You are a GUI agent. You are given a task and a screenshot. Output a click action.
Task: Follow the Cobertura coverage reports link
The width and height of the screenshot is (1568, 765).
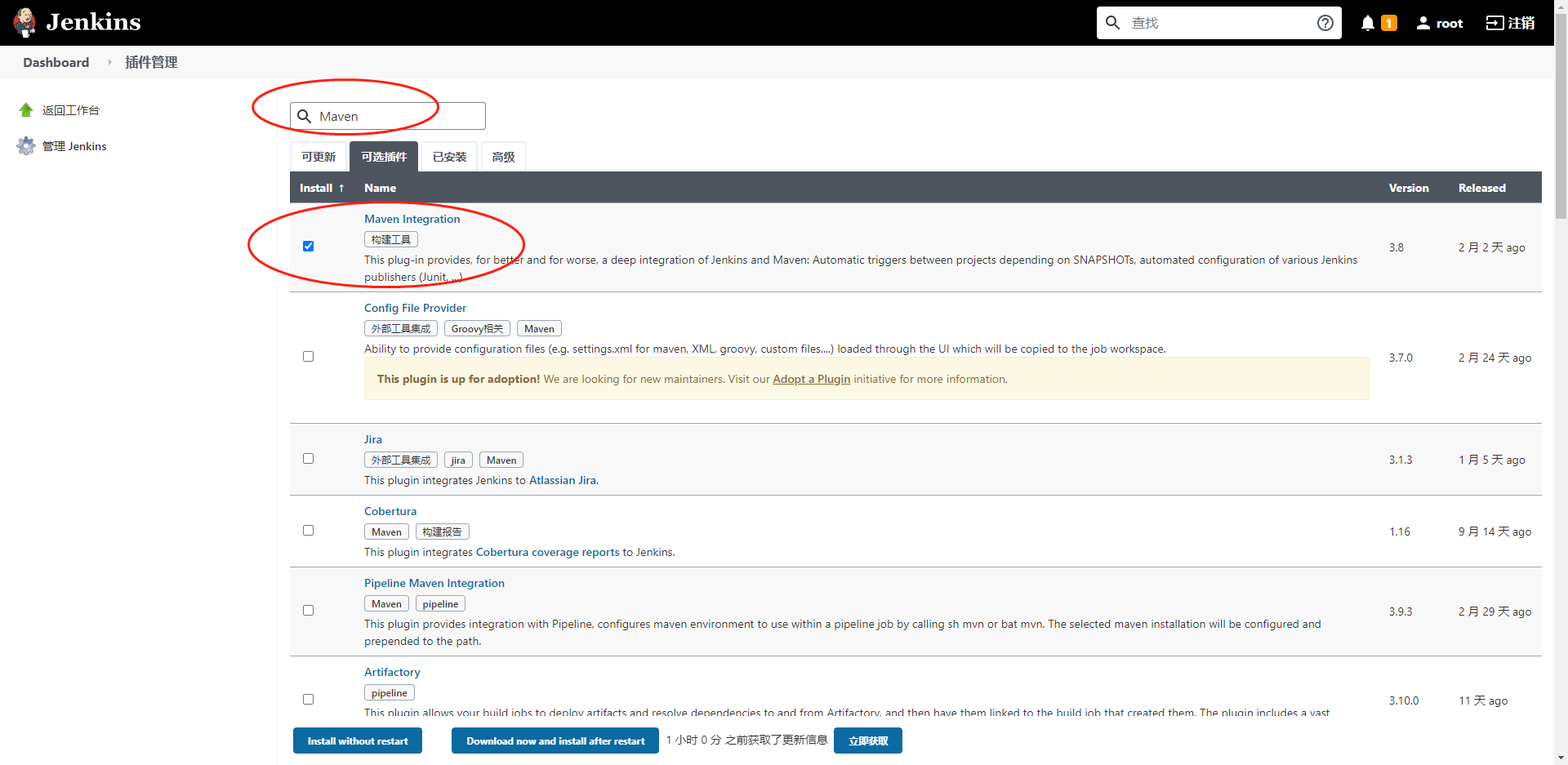(548, 552)
